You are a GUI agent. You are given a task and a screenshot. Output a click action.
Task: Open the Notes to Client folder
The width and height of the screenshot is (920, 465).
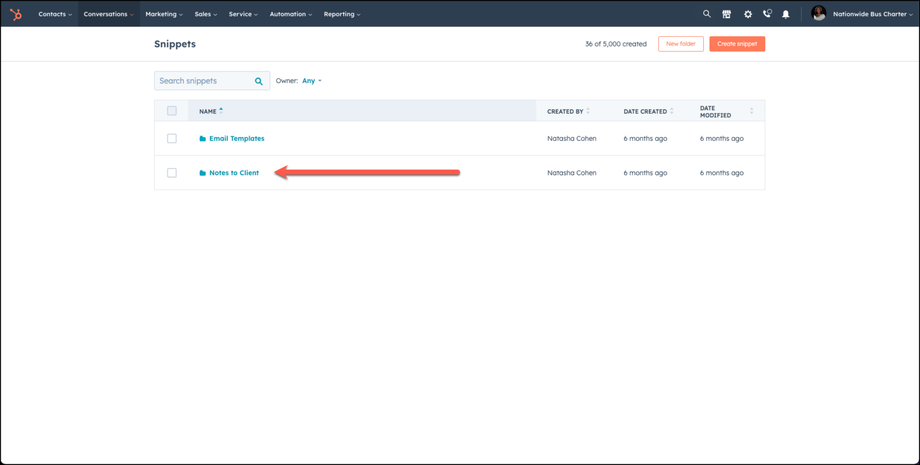pyautogui.click(x=234, y=173)
